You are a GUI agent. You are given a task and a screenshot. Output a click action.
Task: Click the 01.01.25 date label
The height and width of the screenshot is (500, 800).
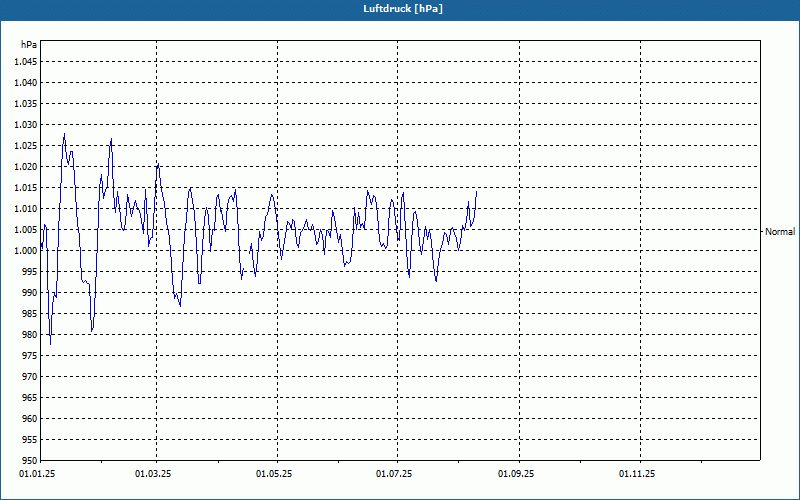pos(37,474)
